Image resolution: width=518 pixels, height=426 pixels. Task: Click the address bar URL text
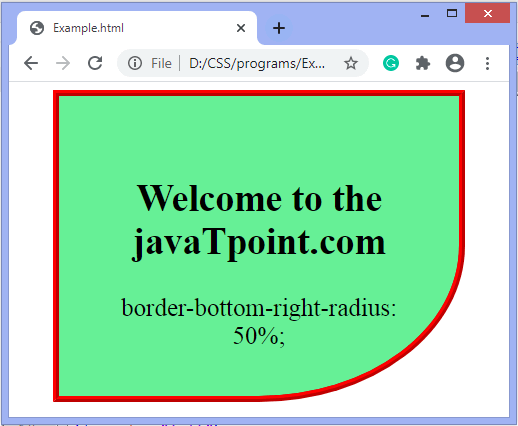click(257, 63)
